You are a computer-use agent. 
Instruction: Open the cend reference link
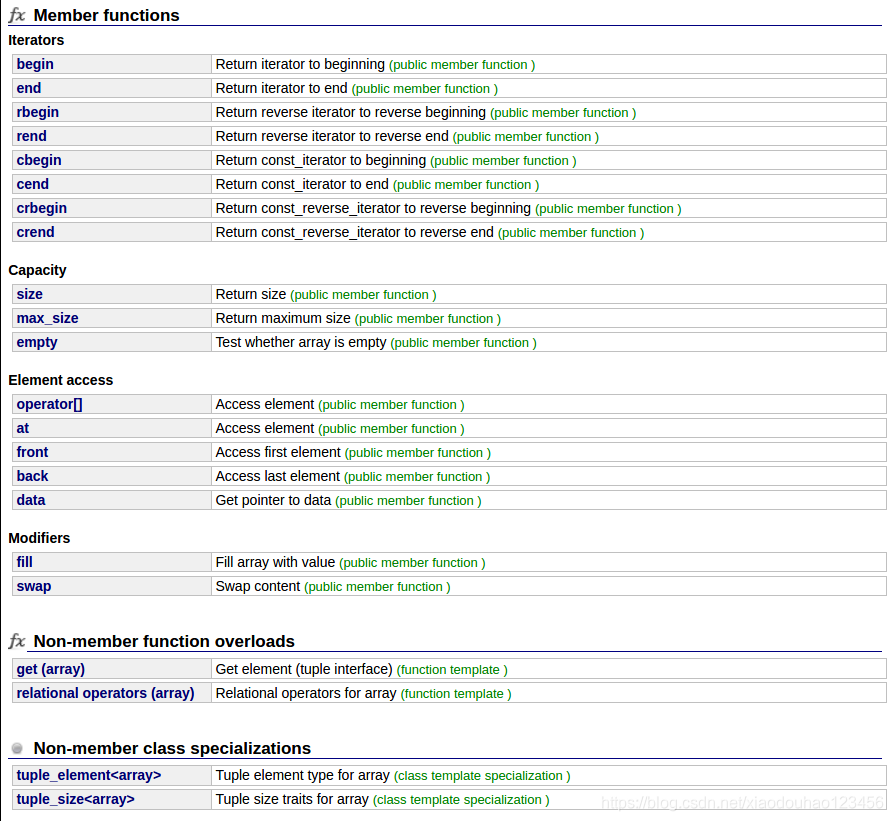pos(32,184)
